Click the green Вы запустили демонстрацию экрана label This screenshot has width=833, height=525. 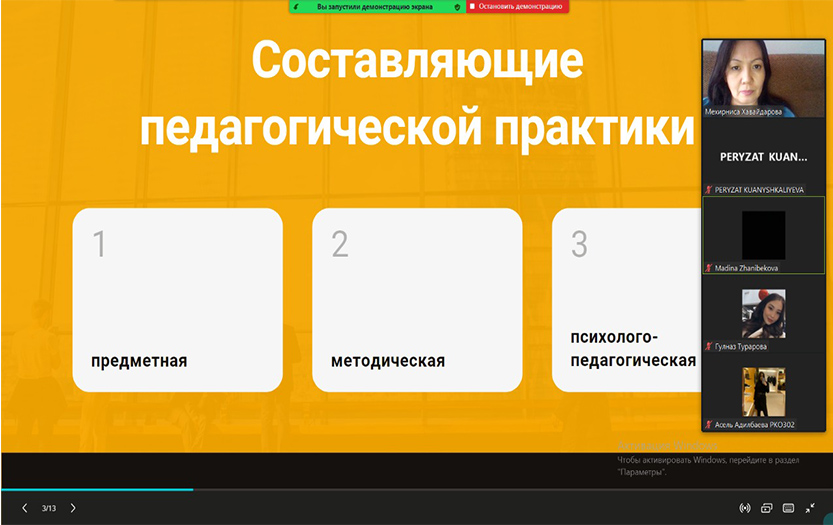(x=375, y=6)
